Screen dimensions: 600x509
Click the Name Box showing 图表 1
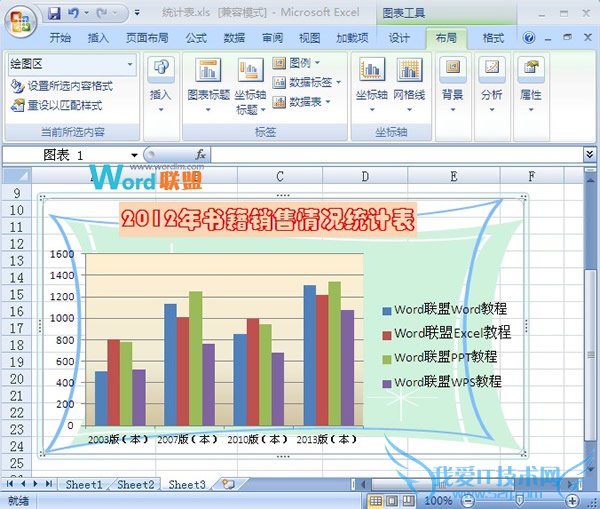tap(65, 155)
